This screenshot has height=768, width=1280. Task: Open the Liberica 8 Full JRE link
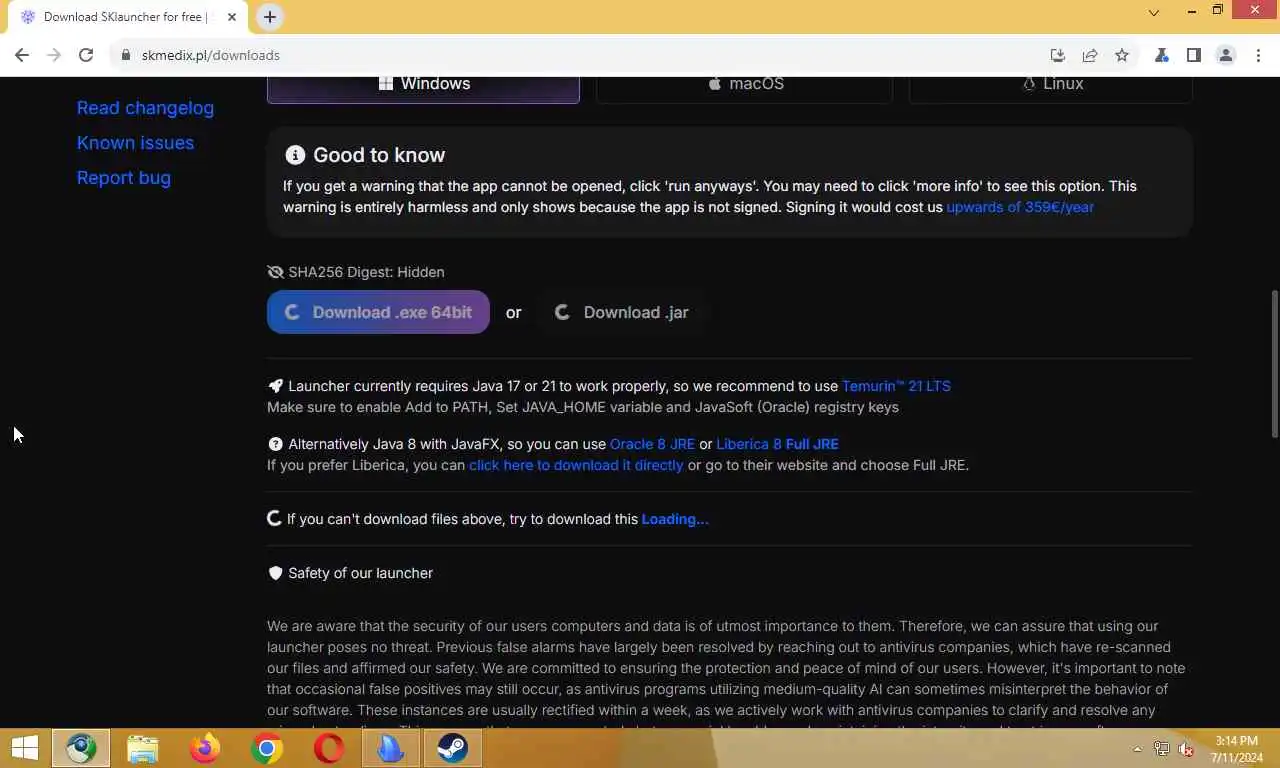(777, 444)
